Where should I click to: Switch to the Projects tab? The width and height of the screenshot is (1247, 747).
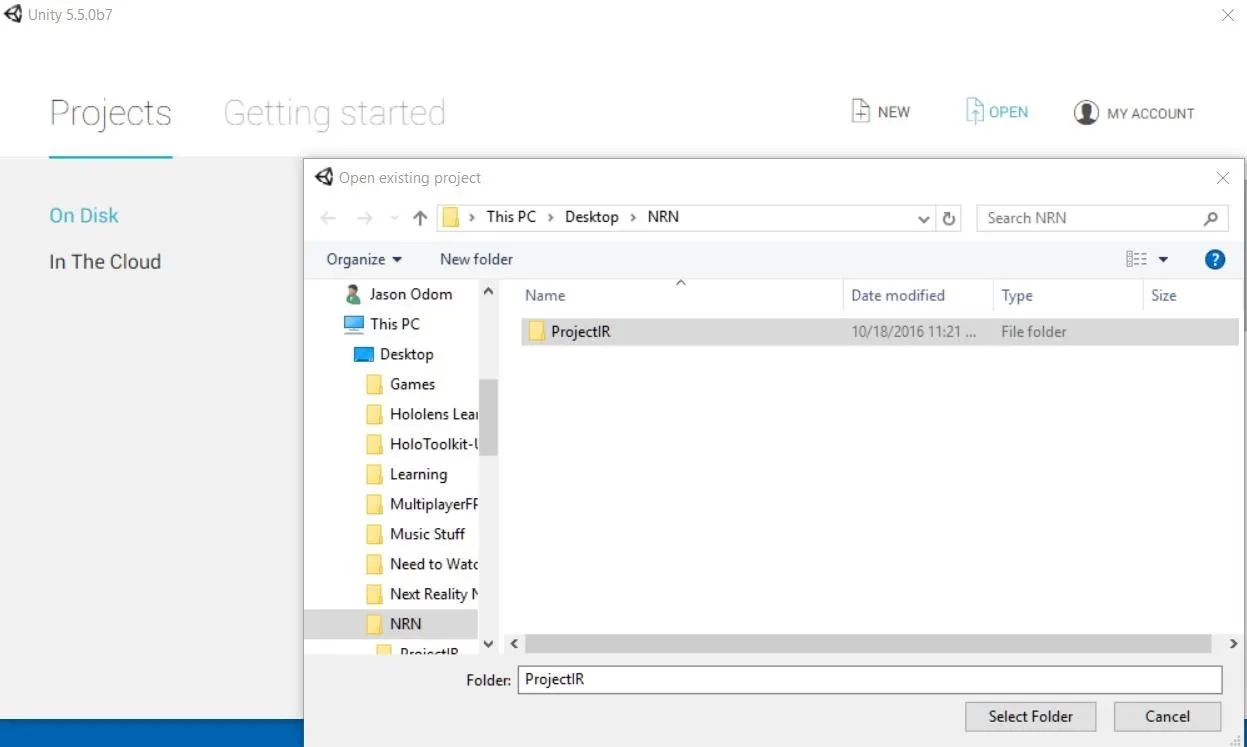pyautogui.click(x=111, y=113)
